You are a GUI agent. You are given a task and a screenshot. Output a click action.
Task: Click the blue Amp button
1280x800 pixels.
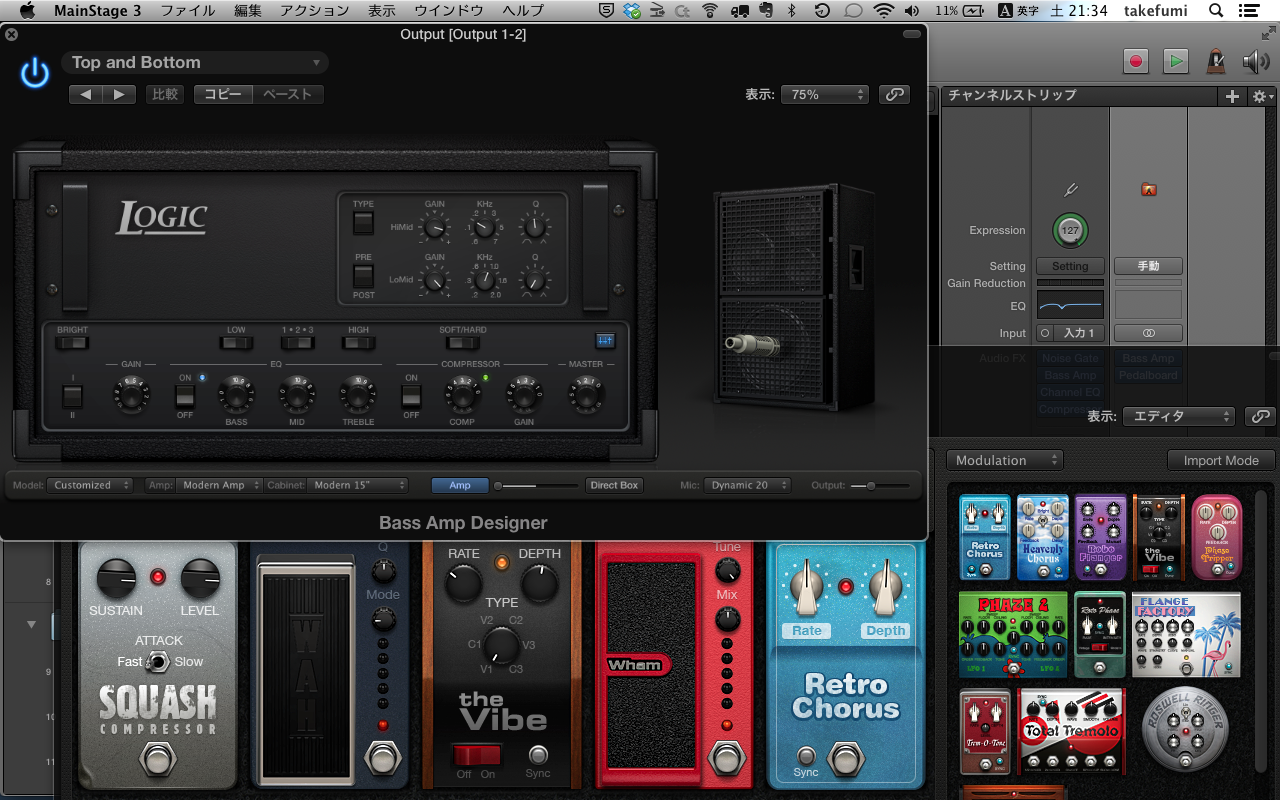click(x=460, y=485)
